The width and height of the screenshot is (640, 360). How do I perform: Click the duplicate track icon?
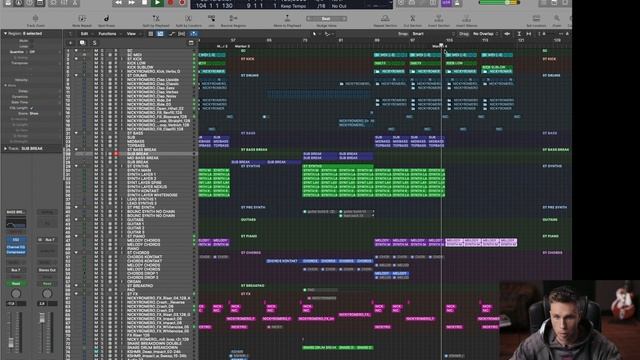82,42
